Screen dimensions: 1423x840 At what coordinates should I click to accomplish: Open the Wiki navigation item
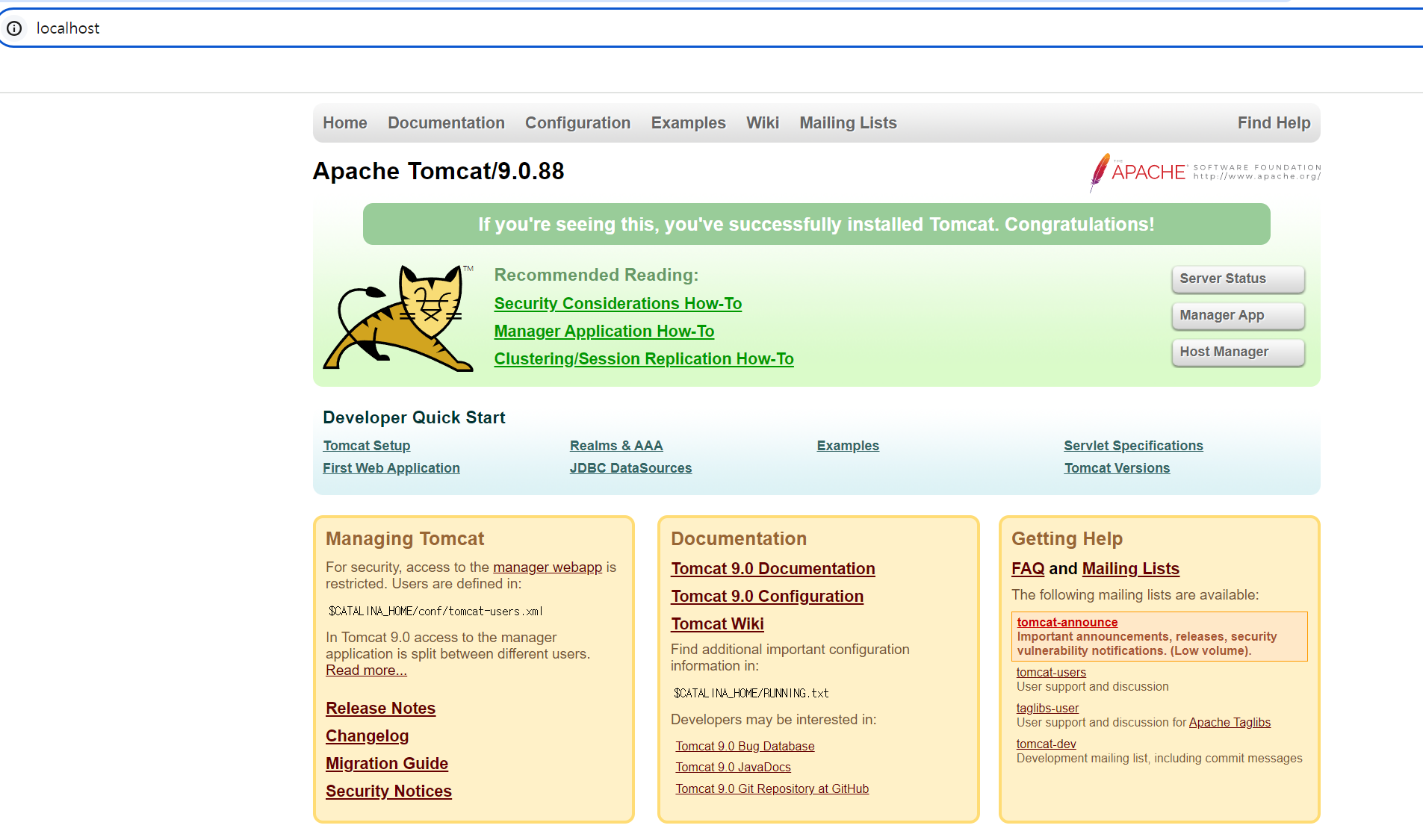[763, 123]
